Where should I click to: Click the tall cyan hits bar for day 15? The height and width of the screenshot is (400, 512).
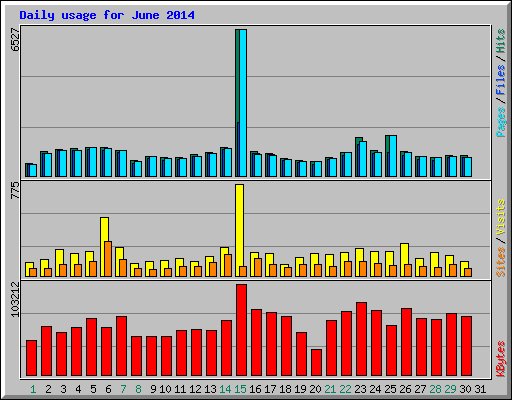point(243,103)
